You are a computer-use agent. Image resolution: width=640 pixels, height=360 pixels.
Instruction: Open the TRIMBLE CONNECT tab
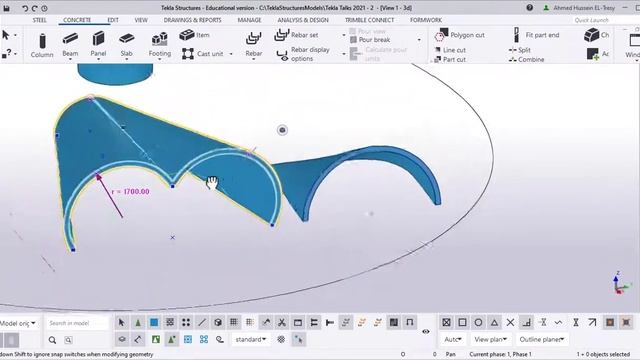369,20
